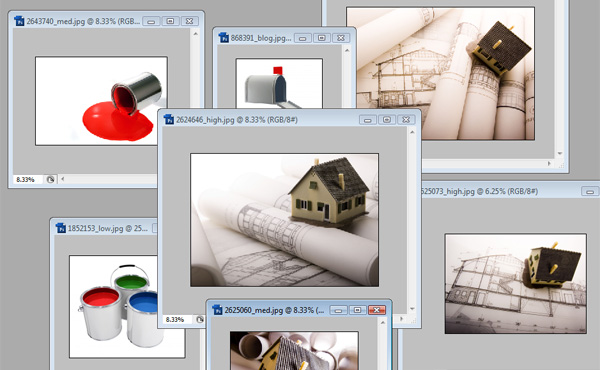
Task: Click the Photoshop icon of 2624646_high.jpg window
Action: [x=169, y=120]
